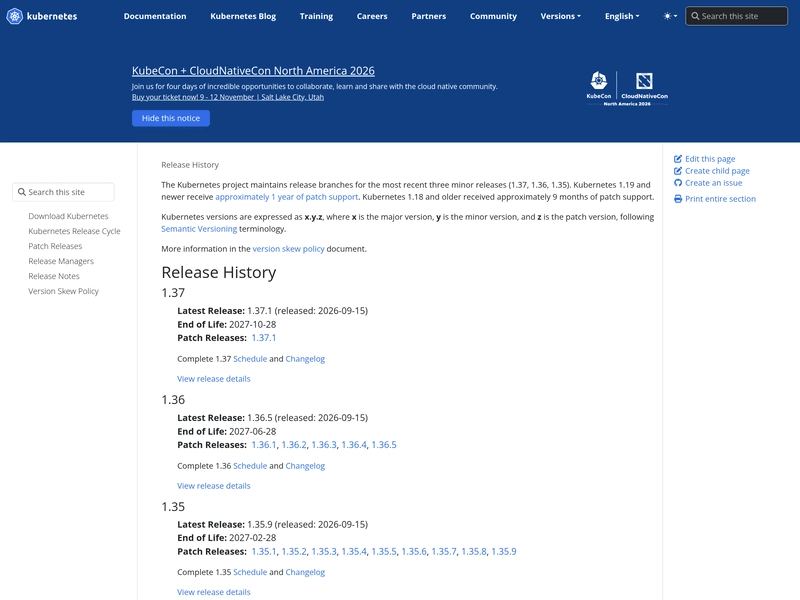Open patch release 1.35.9 link
Screen dimensions: 800x600
coord(504,552)
